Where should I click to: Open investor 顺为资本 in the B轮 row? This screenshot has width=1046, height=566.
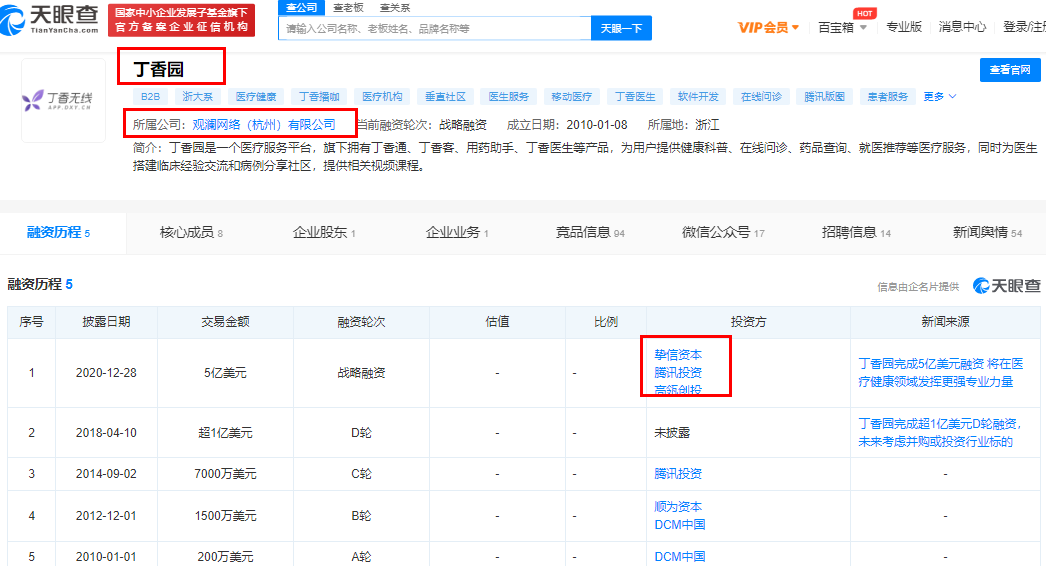(678, 507)
